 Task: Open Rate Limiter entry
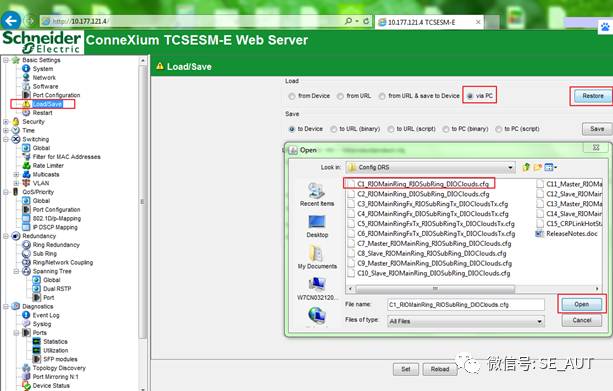pos(48,166)
